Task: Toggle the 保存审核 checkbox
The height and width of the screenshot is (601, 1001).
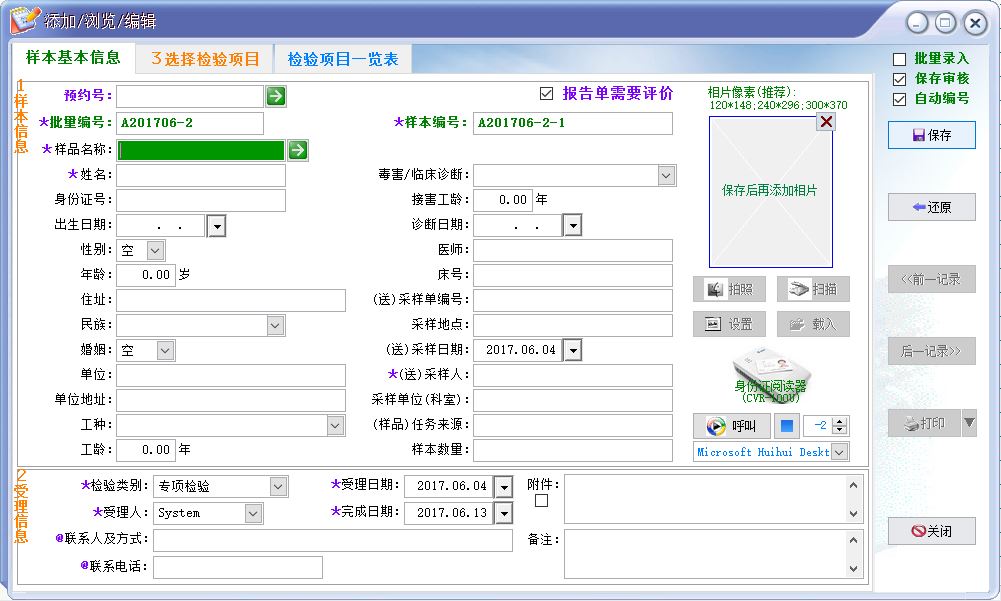Action: (899, 79)
